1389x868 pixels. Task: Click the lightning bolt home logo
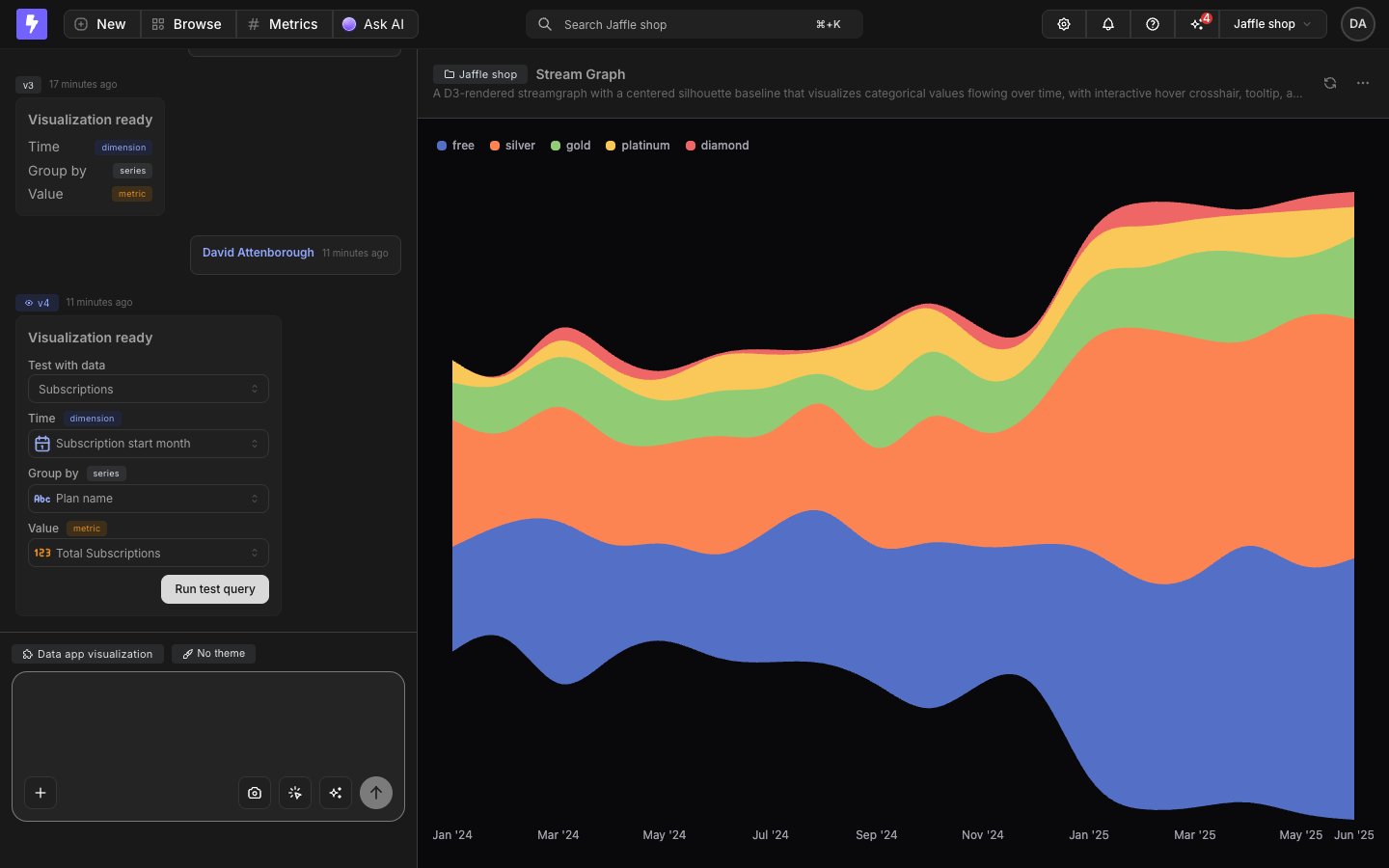(32, 24)
